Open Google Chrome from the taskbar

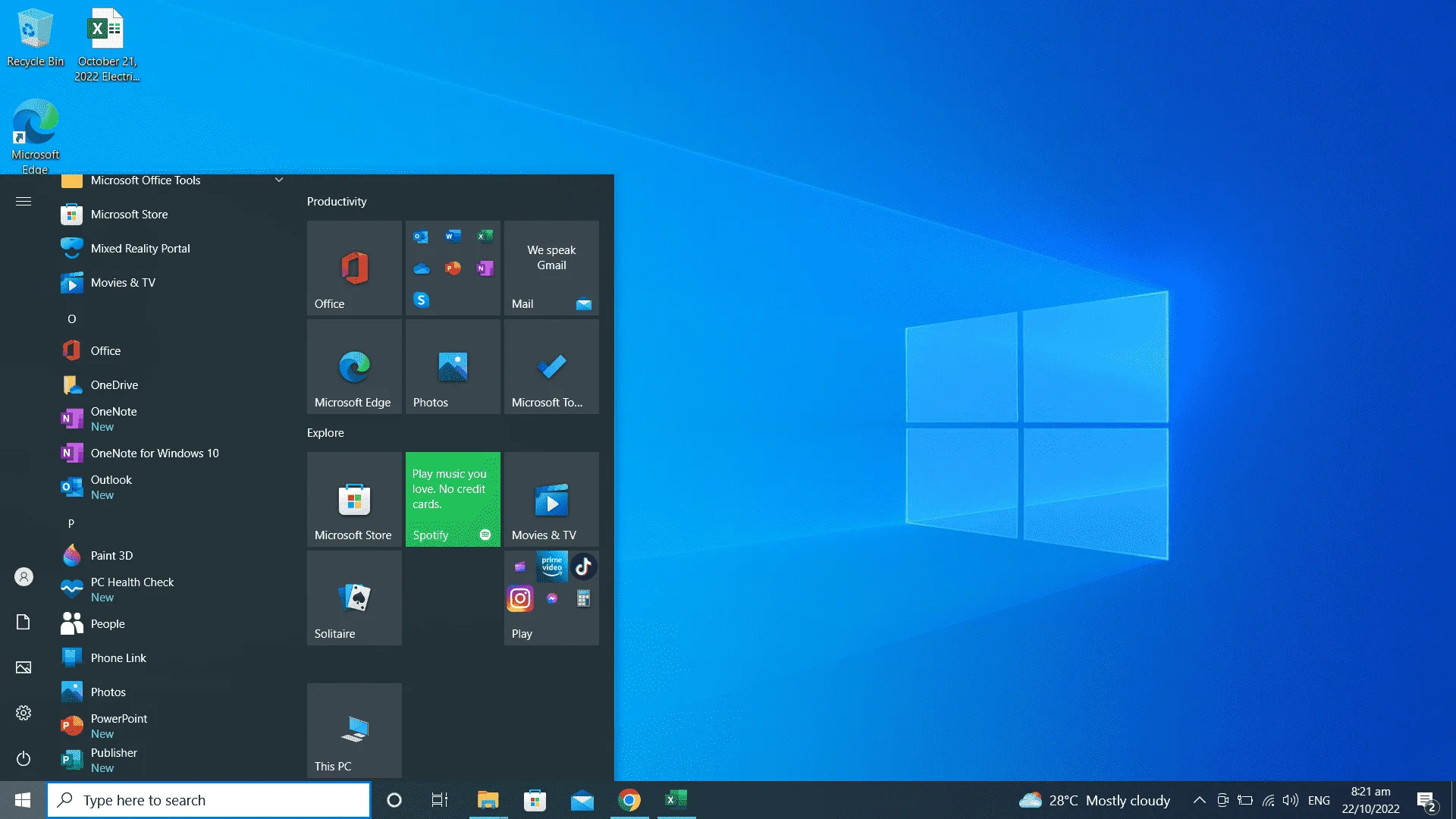click(x=629, y=800)
